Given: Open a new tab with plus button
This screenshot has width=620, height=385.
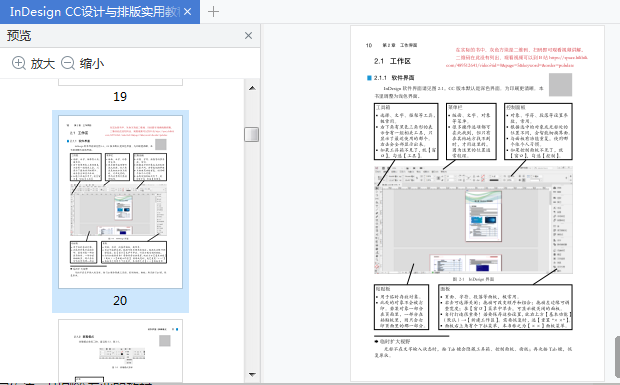Looking at the screenshot, I should pyautogui.click(x=213, y=12).
